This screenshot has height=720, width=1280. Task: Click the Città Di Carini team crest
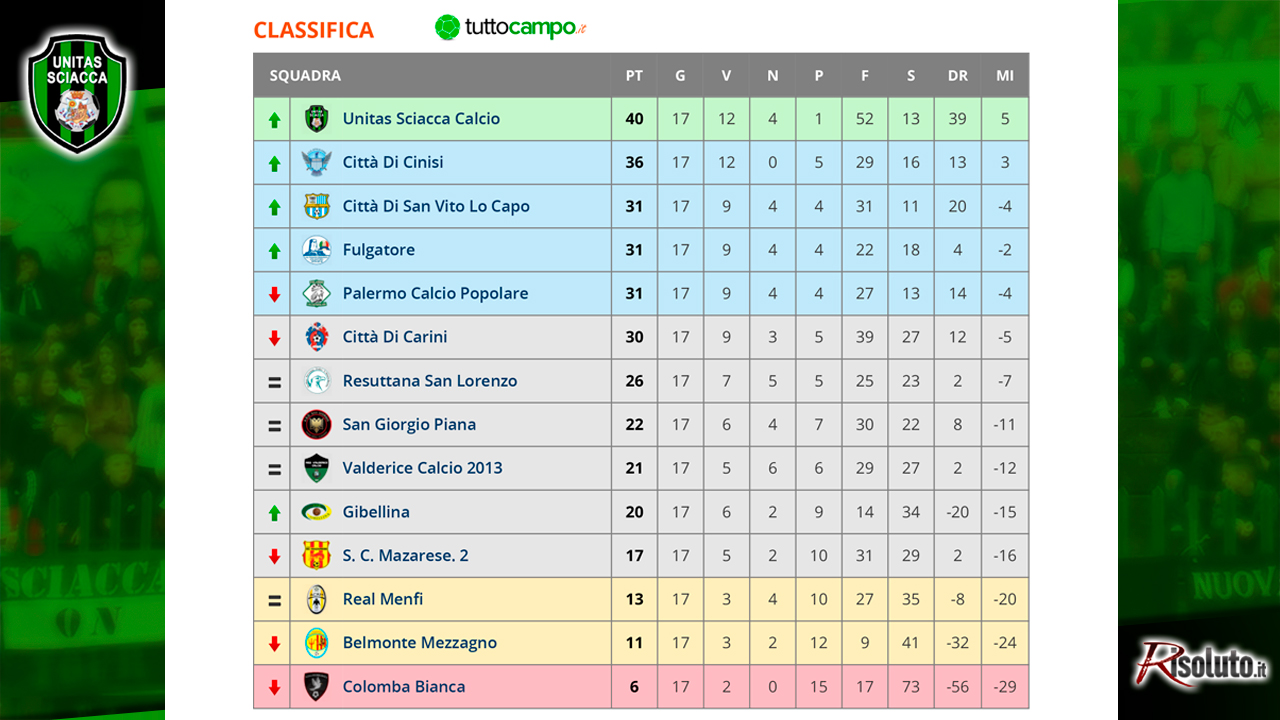(316, 337)
